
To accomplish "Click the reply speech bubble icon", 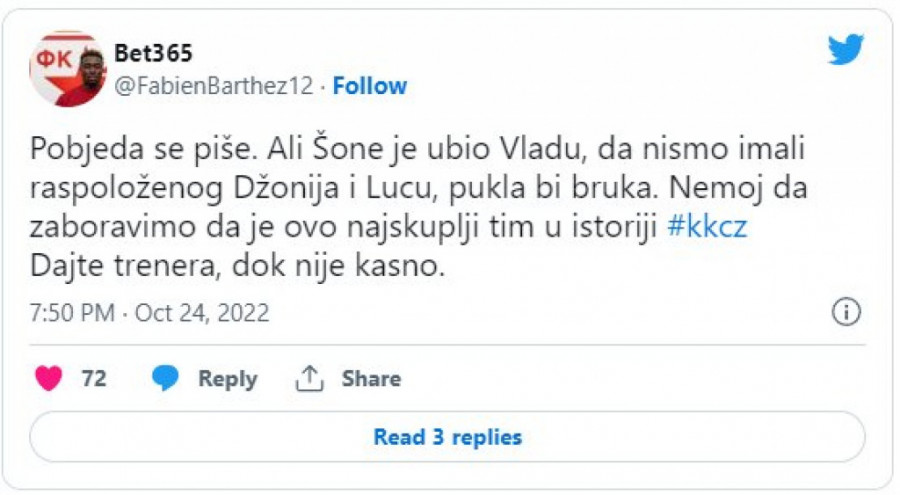I will pyautogui.click(x=166, y=379).
